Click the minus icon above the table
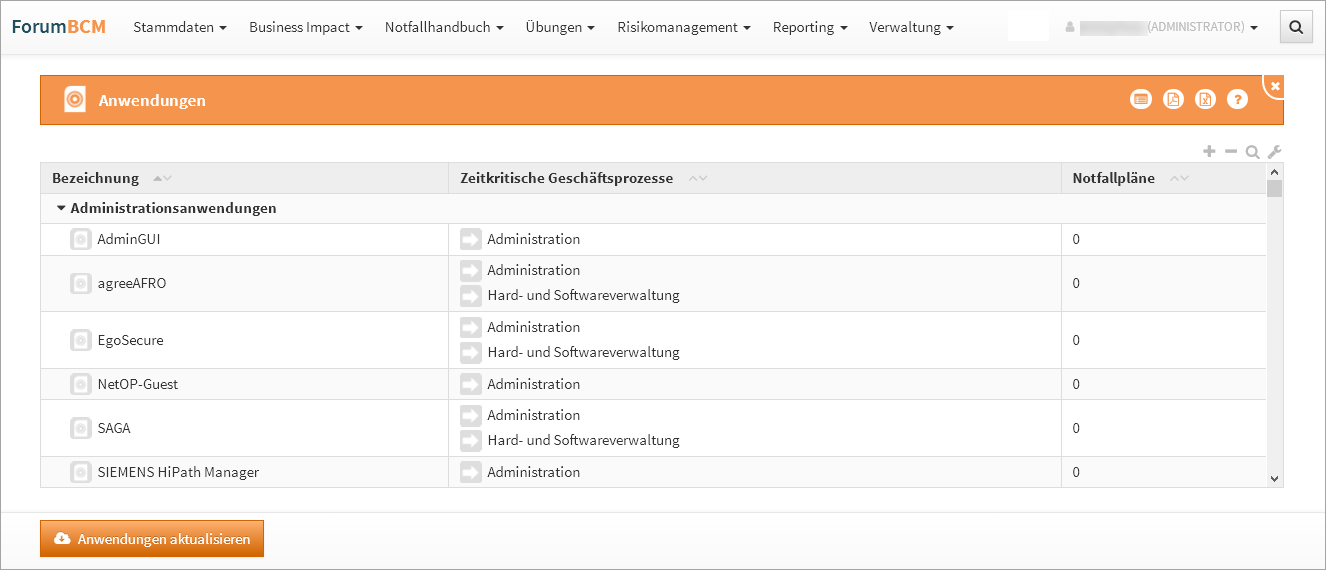The height and width of the screenshot is (570, 1326). (x=1231, y=151)
